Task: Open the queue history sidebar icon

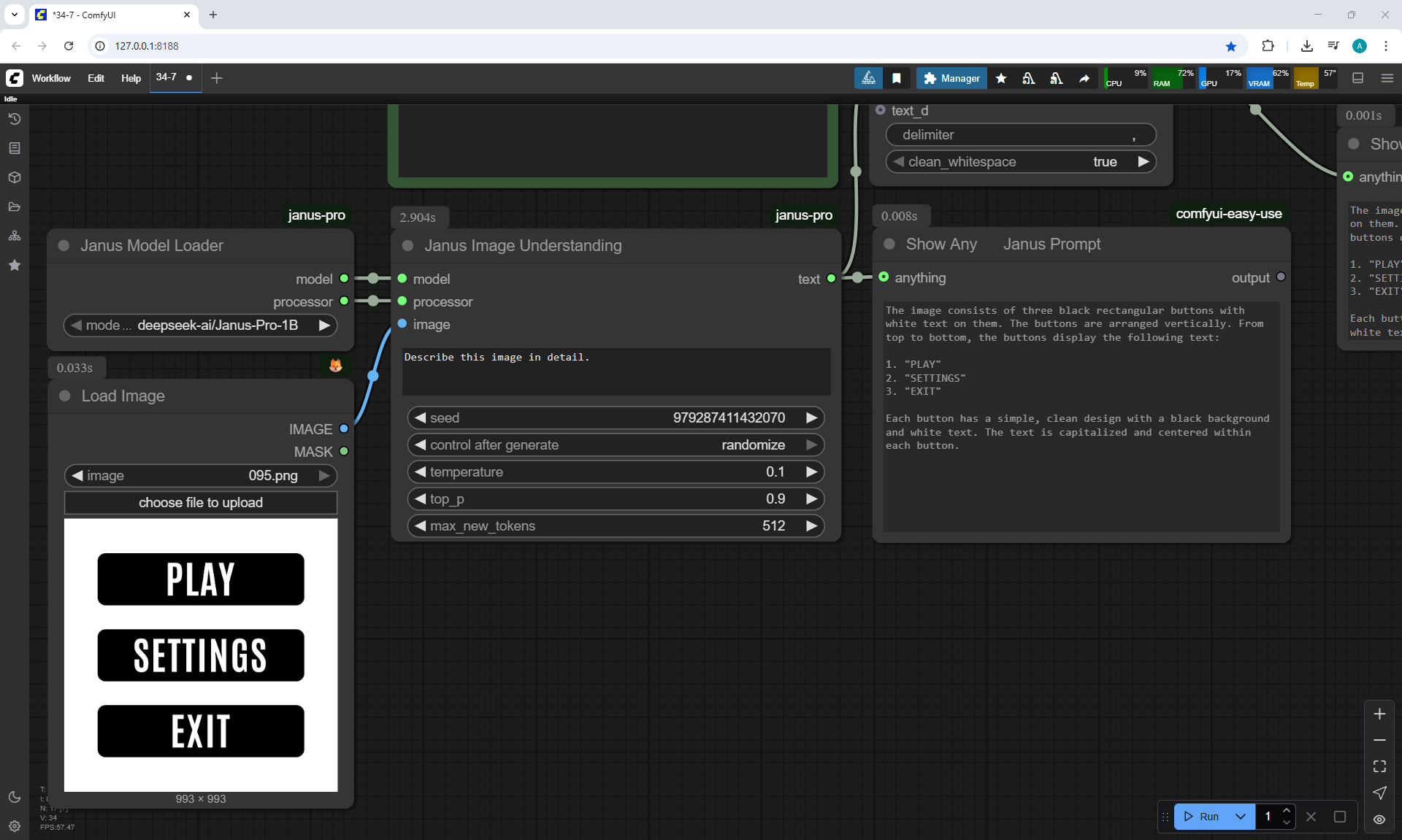Action: coord(15,119)
